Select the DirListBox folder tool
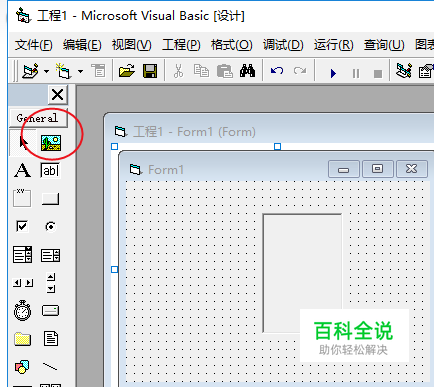Viewport: 434px width, 387px height. 22,339
